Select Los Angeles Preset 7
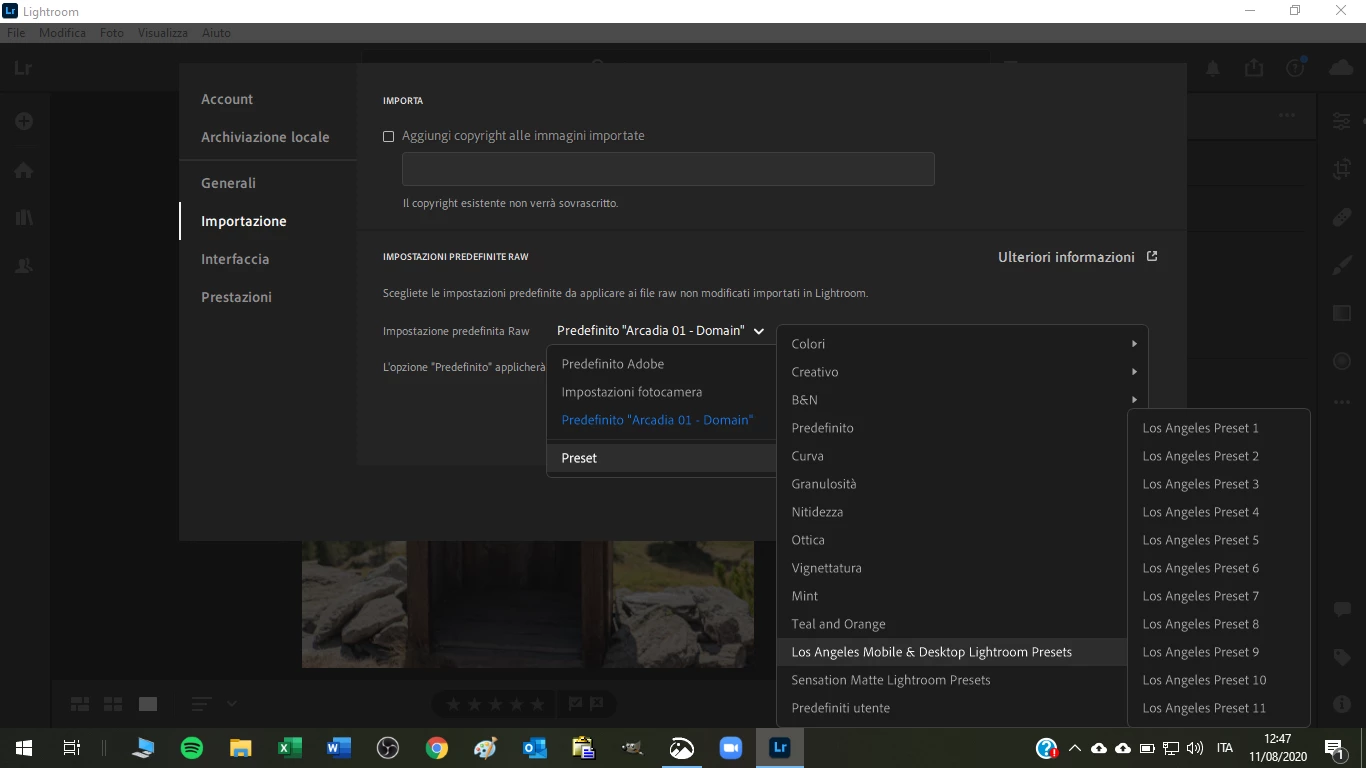Screen dimensions: 1366x768 [1218, 596]
